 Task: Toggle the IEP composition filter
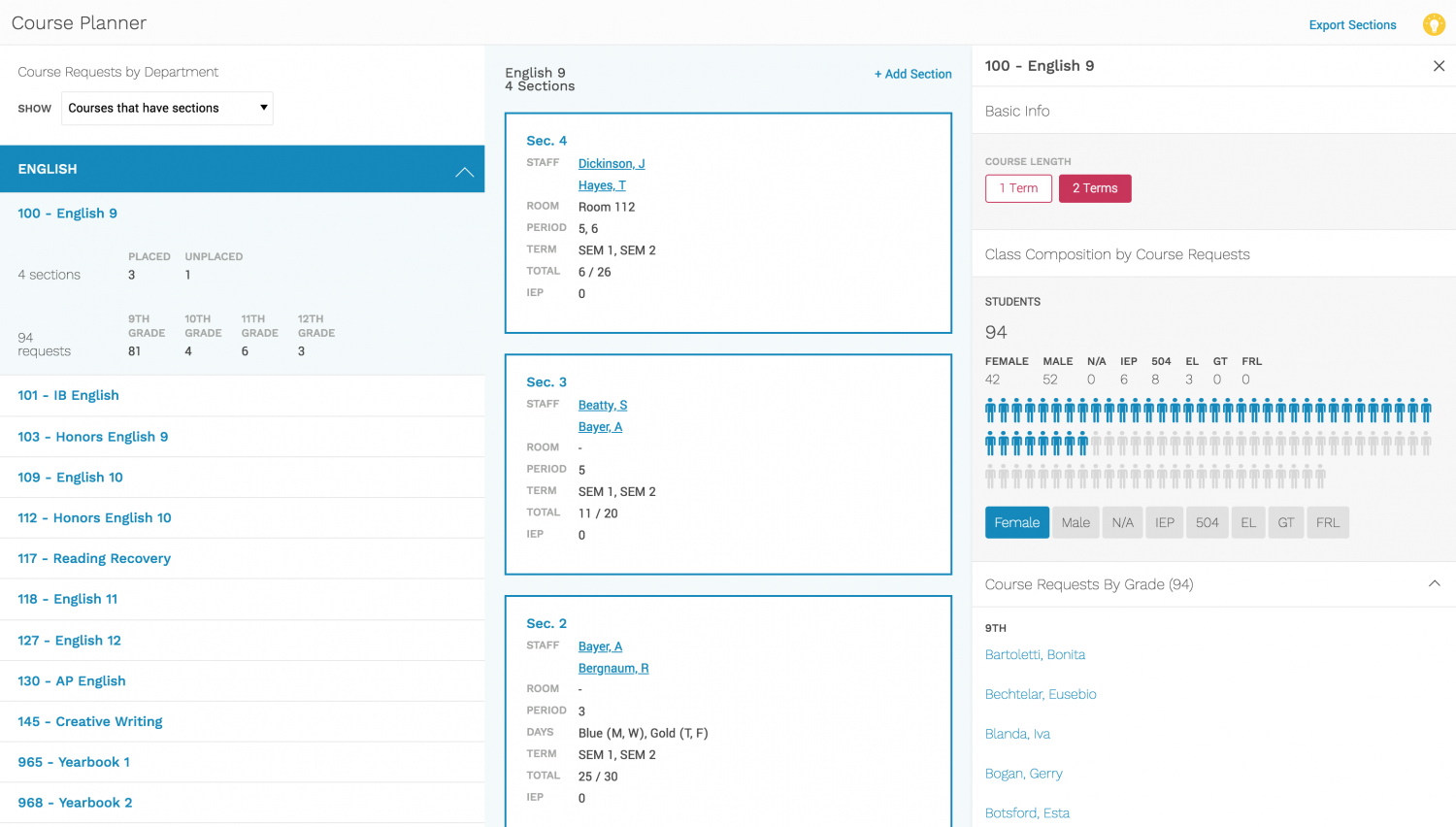(1165, 522)
